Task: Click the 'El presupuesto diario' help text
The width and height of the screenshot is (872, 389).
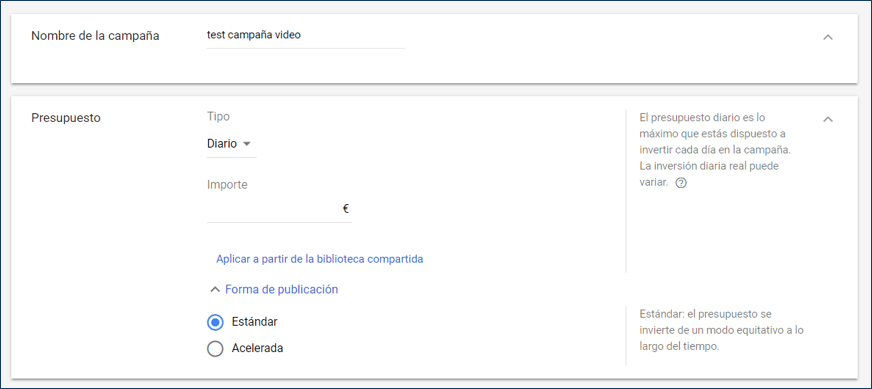Action: 714,150
